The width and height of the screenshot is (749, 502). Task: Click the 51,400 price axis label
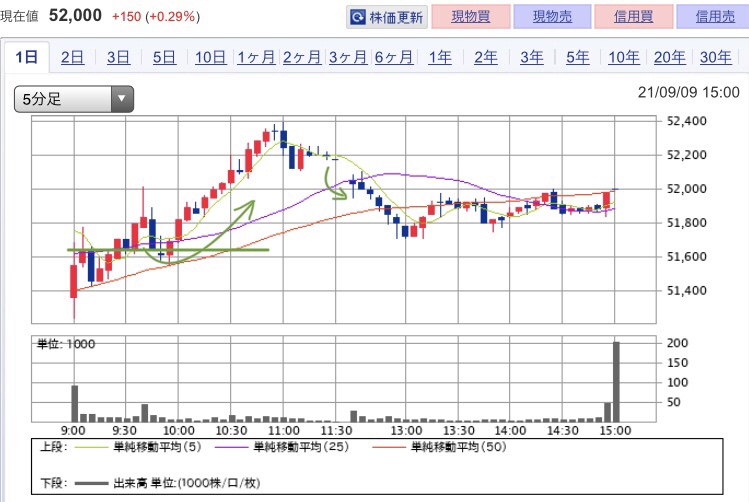pos(686,290)
